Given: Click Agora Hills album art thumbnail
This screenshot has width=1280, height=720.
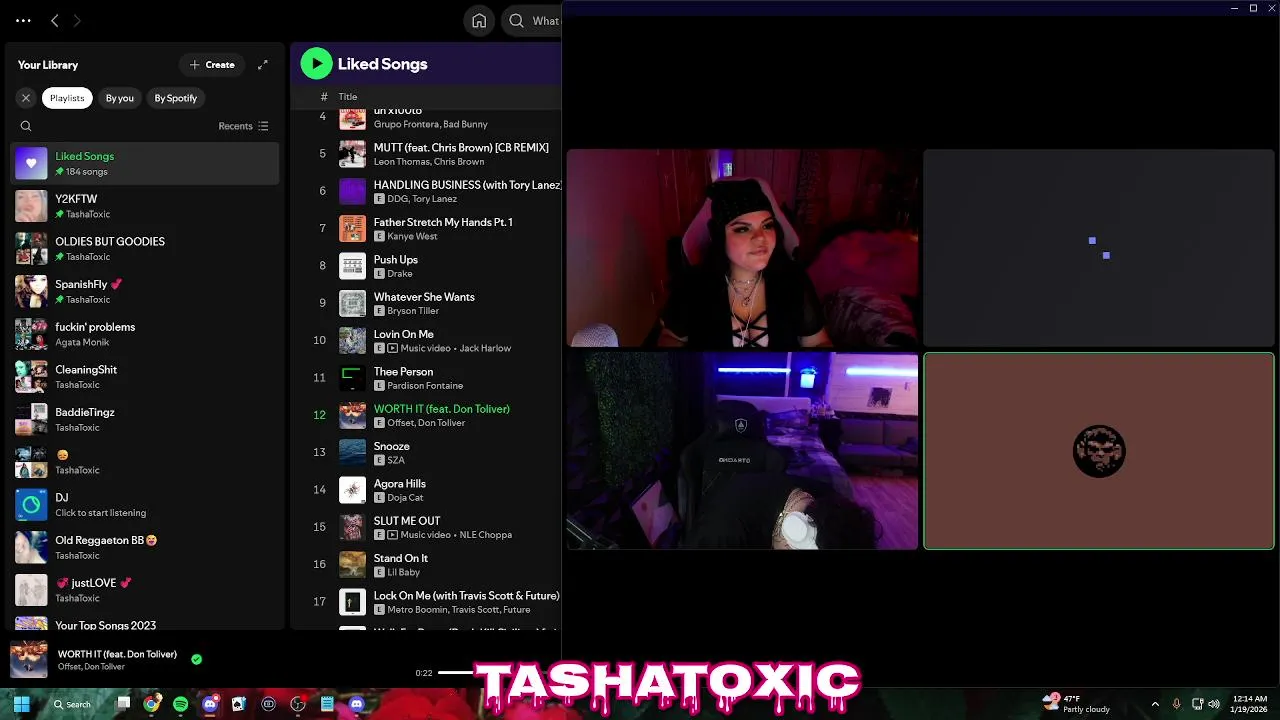Looking at the screenshot, I should pyautogui.click(x=352, y=490).
